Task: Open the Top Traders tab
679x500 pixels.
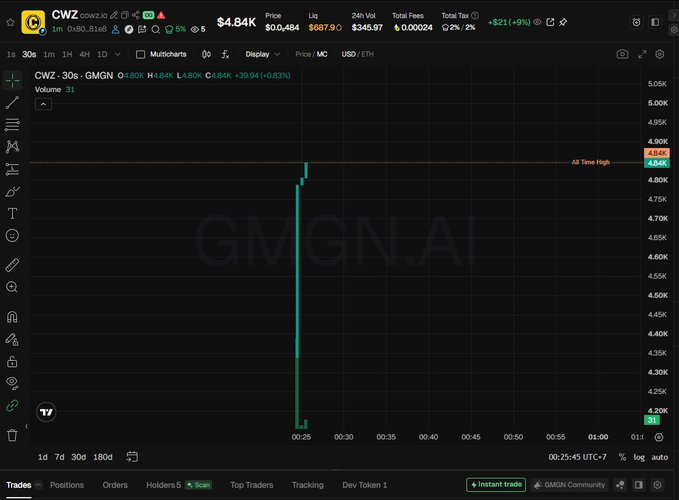Action: click(252, 485)
